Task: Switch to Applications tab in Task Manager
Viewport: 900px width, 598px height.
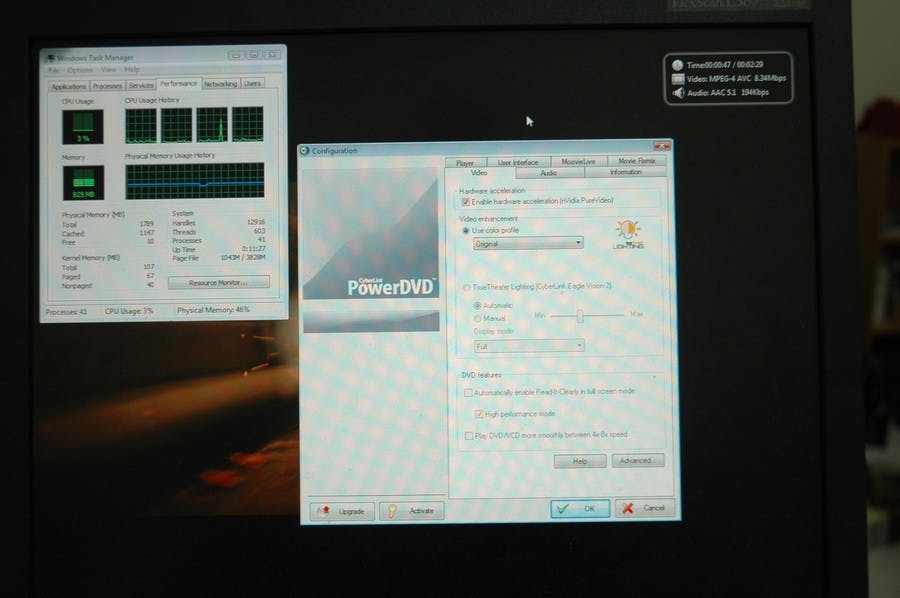Action: point(69,86)
